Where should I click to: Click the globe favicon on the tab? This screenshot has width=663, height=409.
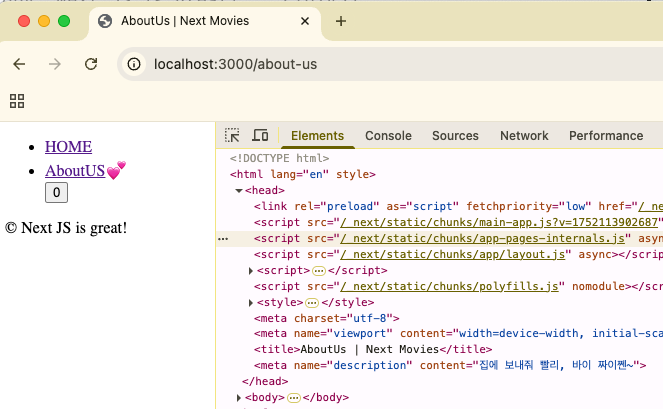click(x=105, y=21)
